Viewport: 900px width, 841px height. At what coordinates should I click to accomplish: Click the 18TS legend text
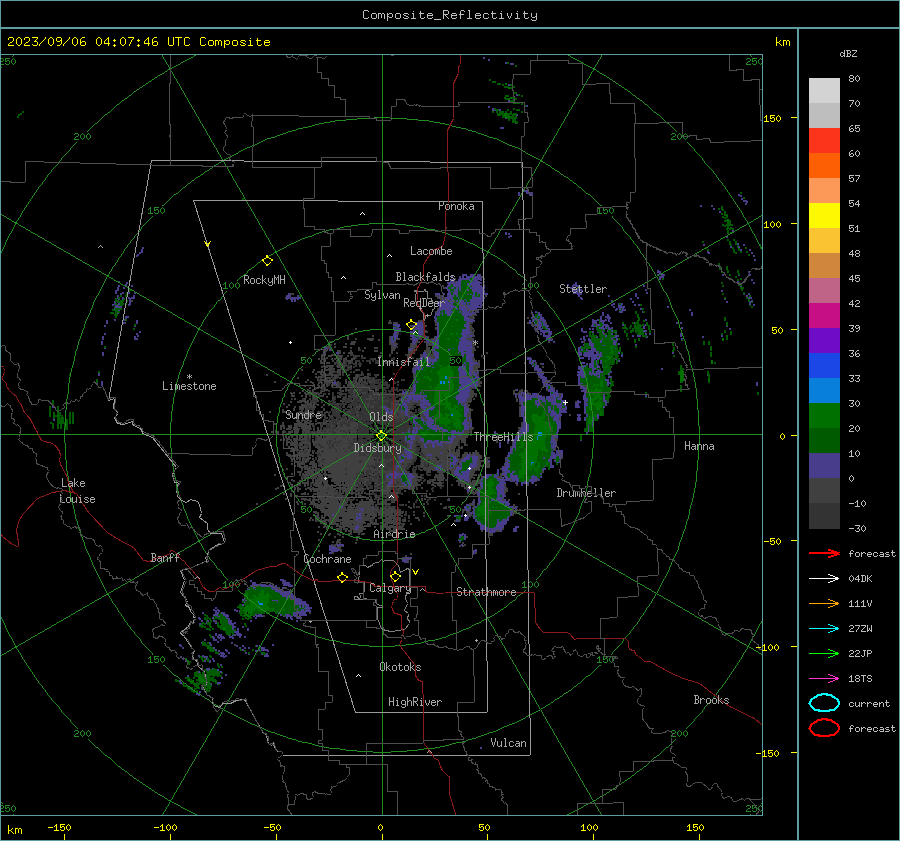pyautogui.click(x=860, y=679)
